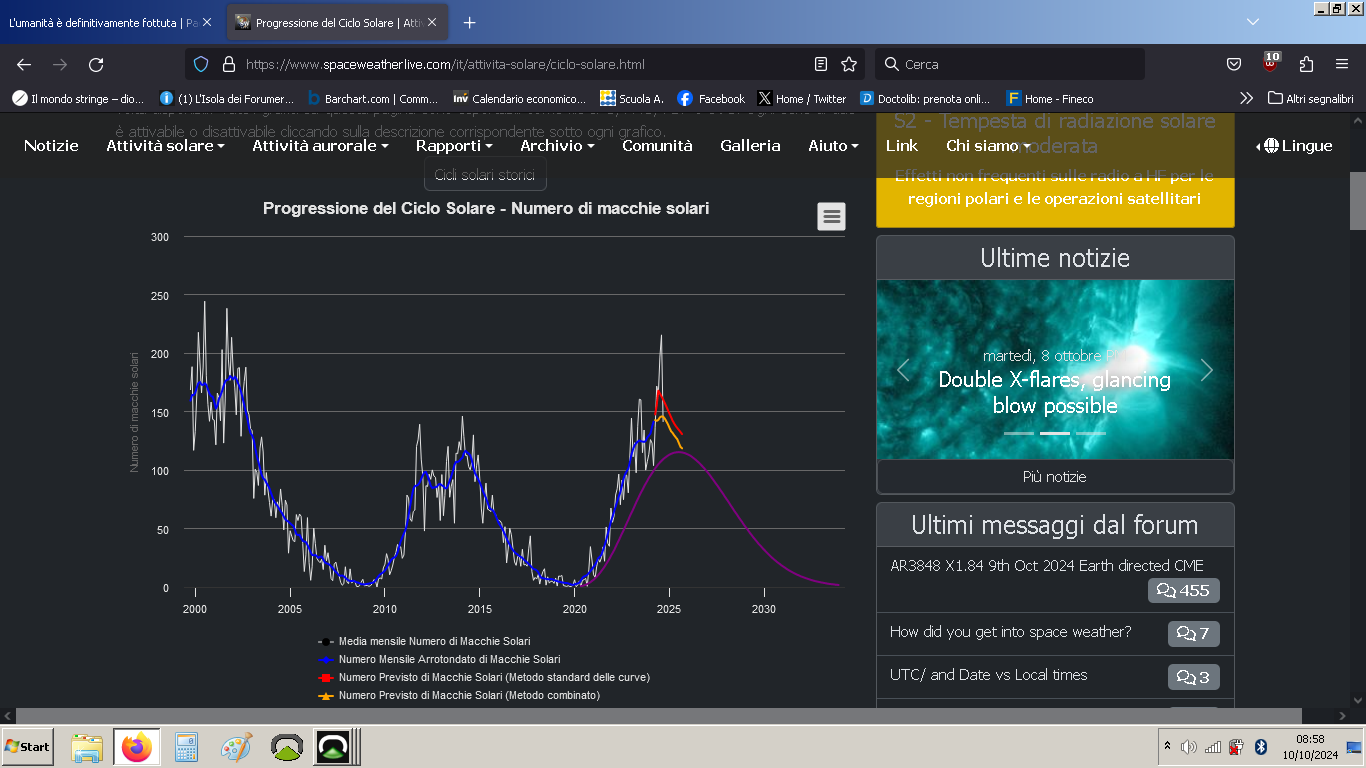Open the Facebook bookmark
Viewport: 1366px width, 768px height.
coord(711,99)
